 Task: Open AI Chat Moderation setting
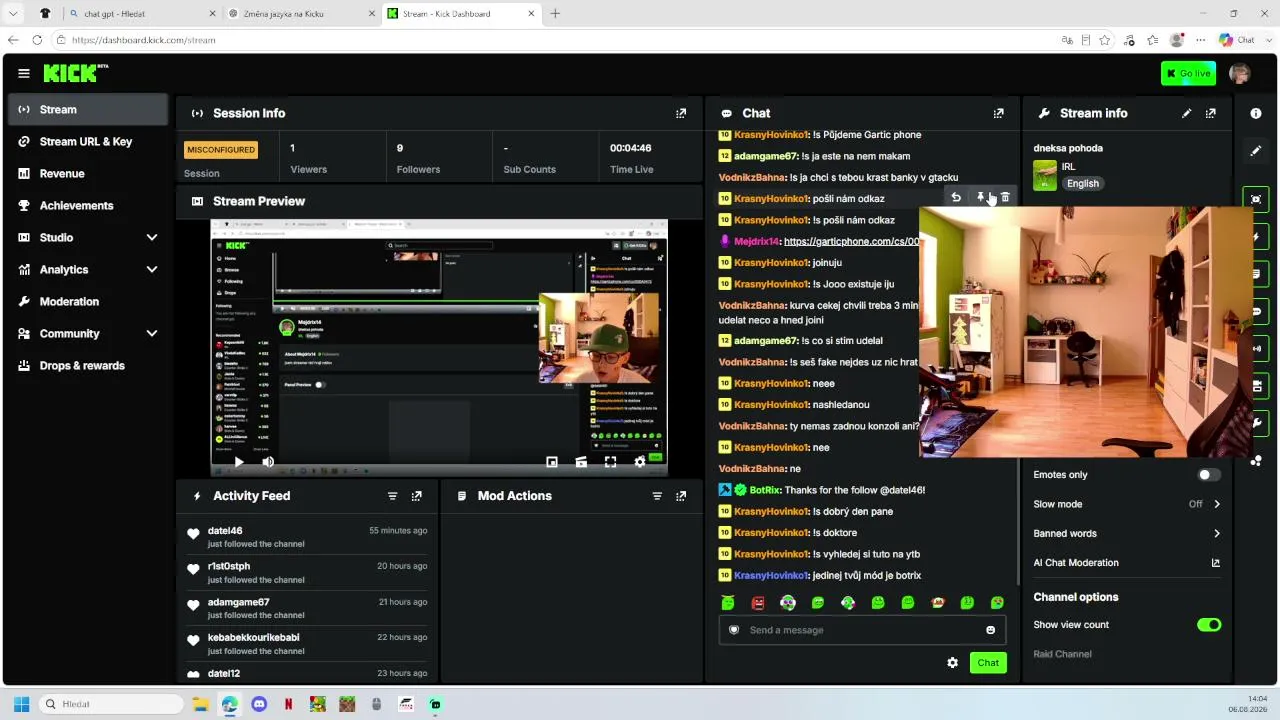pos(1127,563)
